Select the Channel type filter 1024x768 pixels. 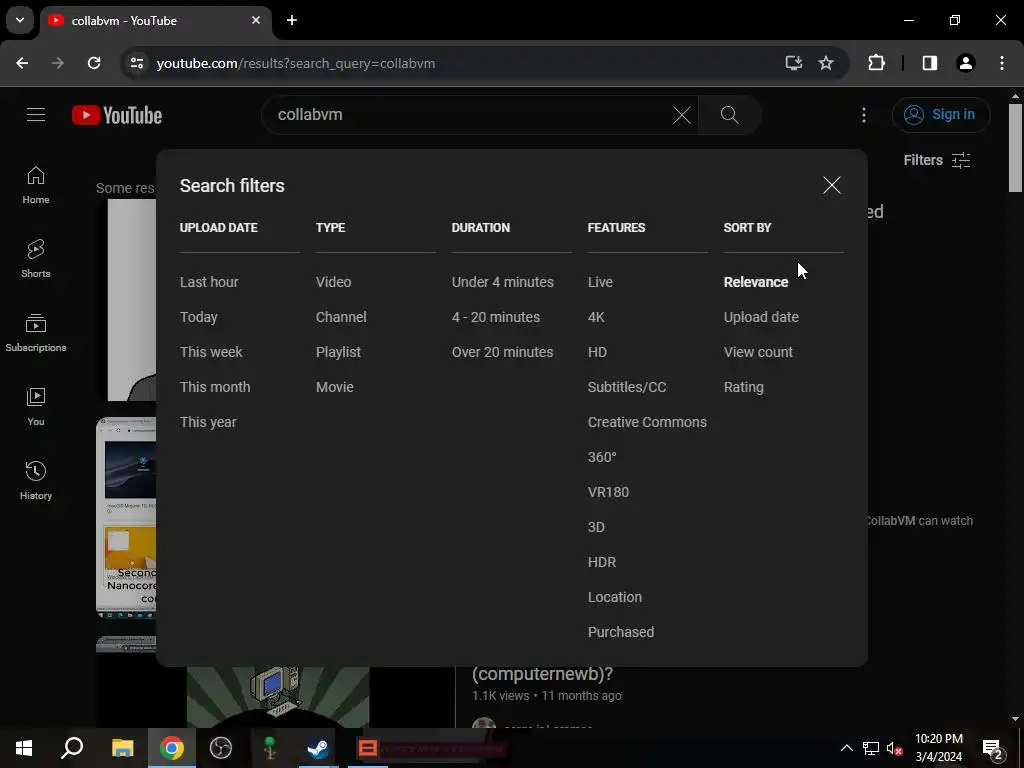pos(341,317)
